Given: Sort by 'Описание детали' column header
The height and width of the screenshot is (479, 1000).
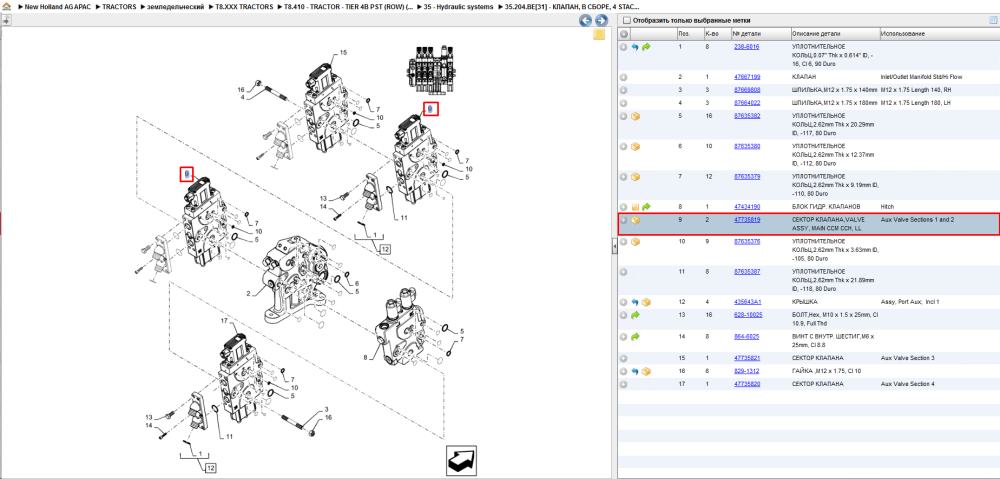Looking at the screenshot, I should [x=834, y=34].
